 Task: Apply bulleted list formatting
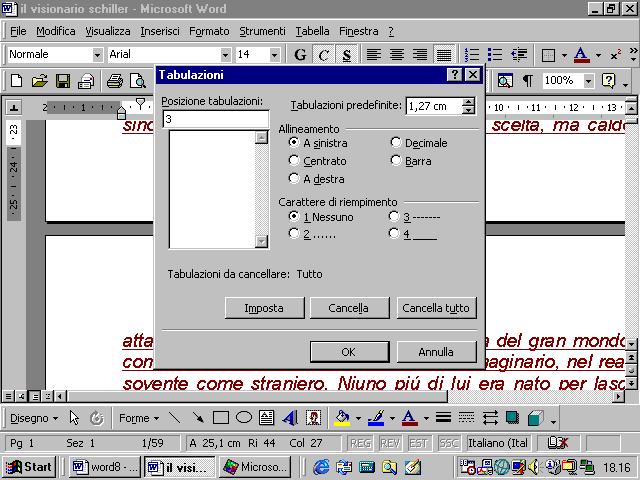tap(495, 54)
